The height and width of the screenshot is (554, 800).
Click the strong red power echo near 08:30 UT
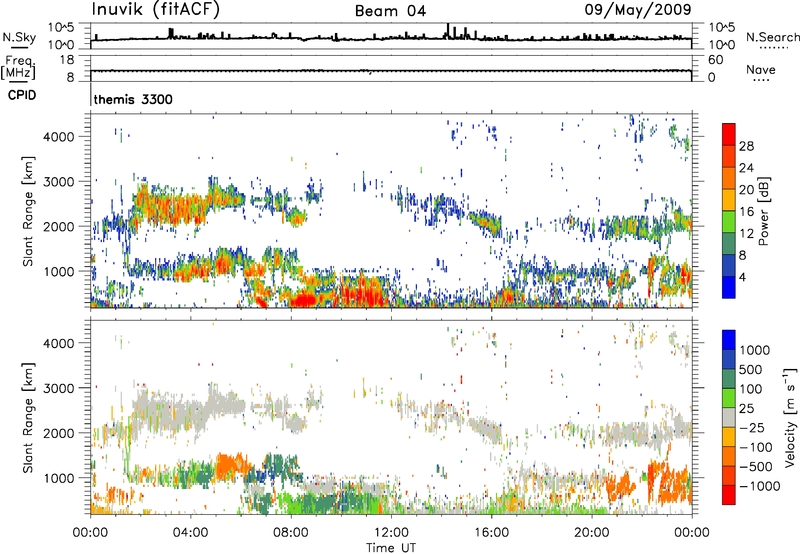[305, 299]
